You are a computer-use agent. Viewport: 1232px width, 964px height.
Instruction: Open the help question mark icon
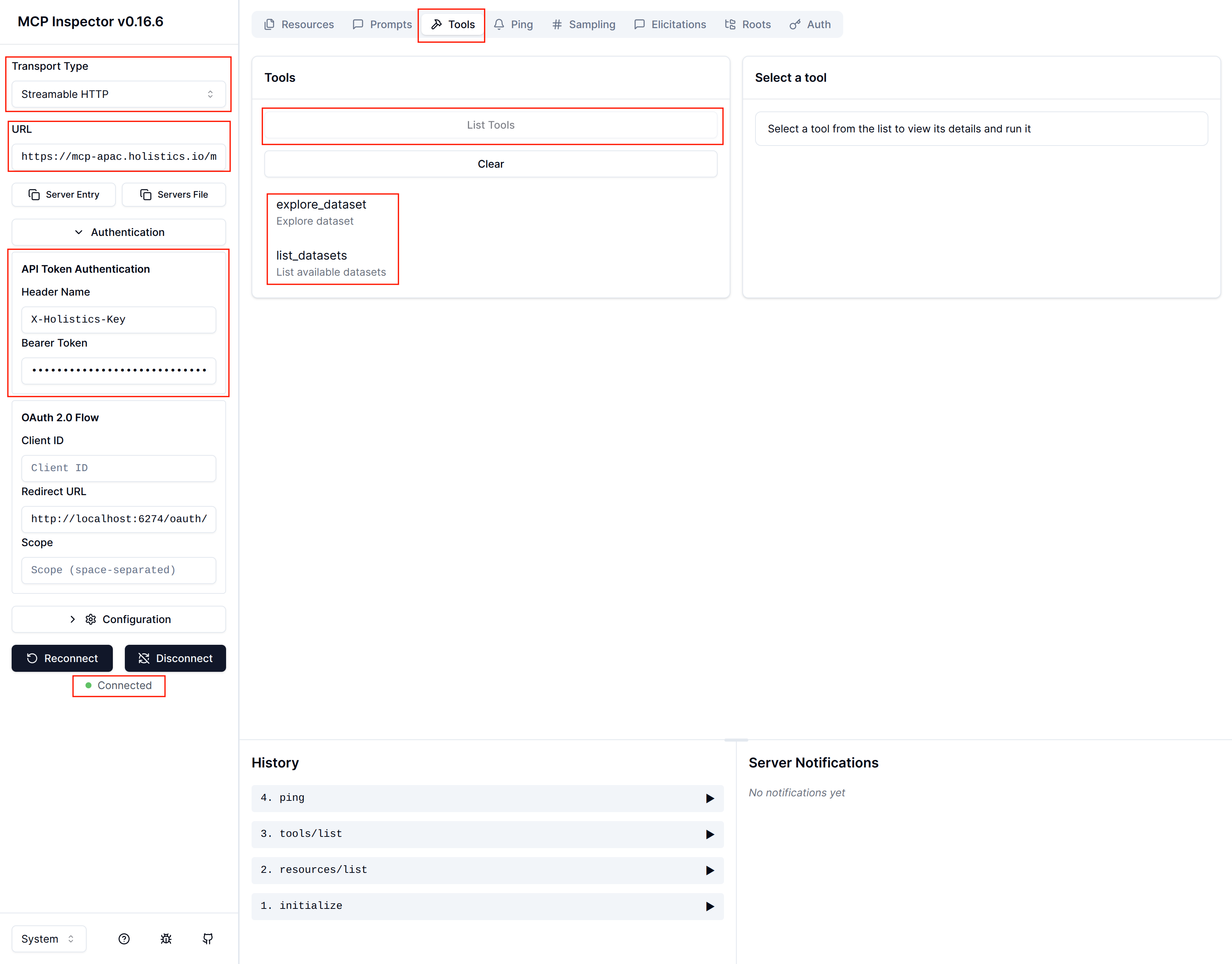124,938
